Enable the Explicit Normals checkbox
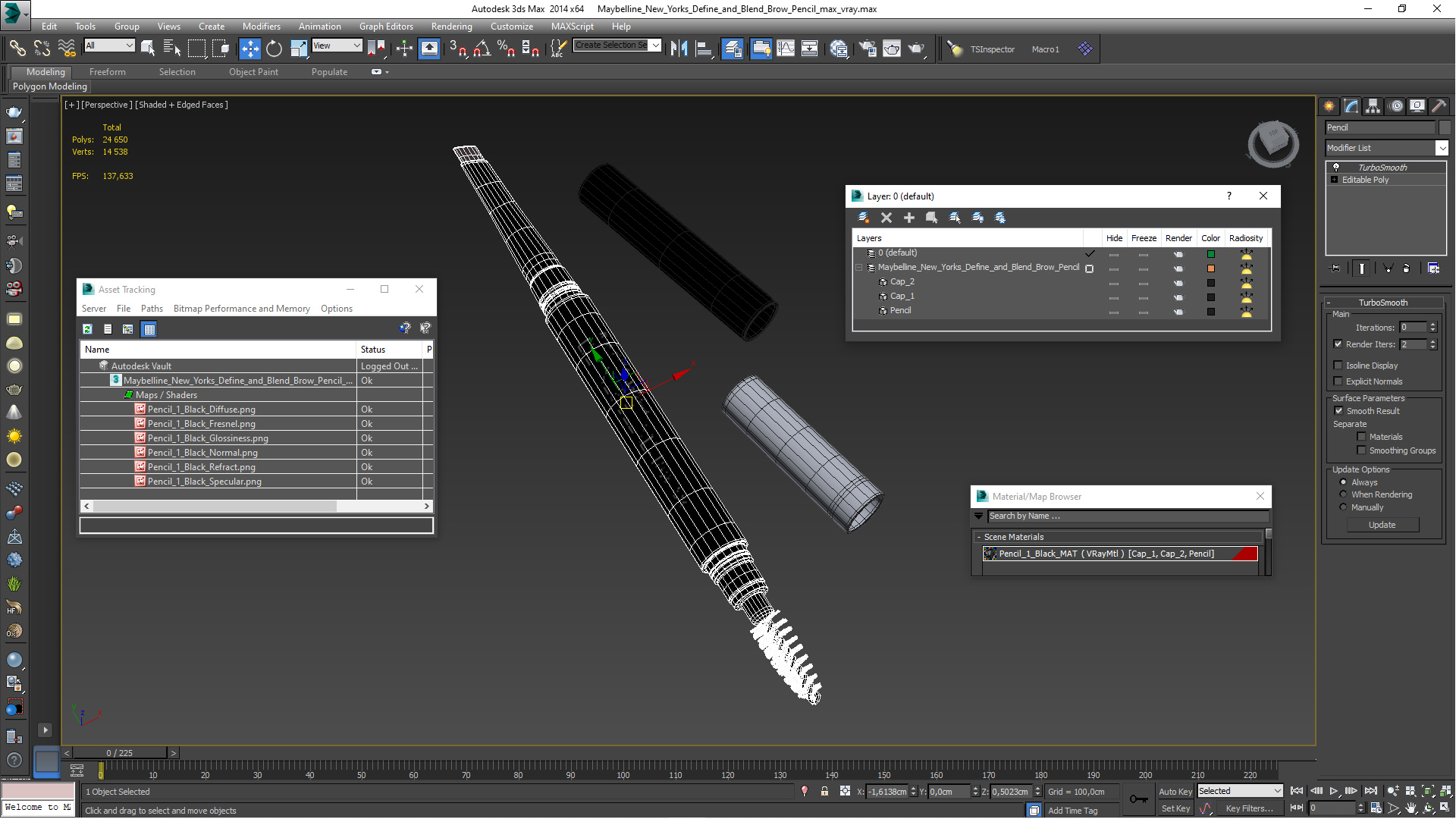 tap(1338, 381)
